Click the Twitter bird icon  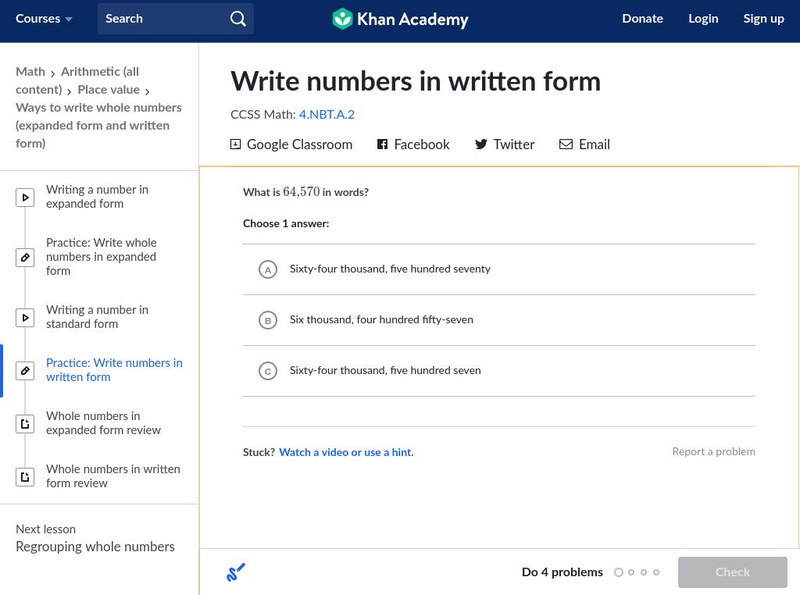[x=481, y=145]
